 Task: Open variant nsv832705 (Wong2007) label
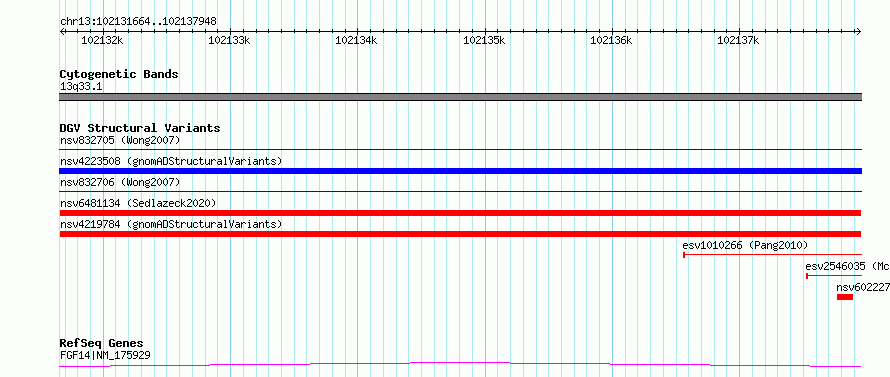(x=120, y=140)
